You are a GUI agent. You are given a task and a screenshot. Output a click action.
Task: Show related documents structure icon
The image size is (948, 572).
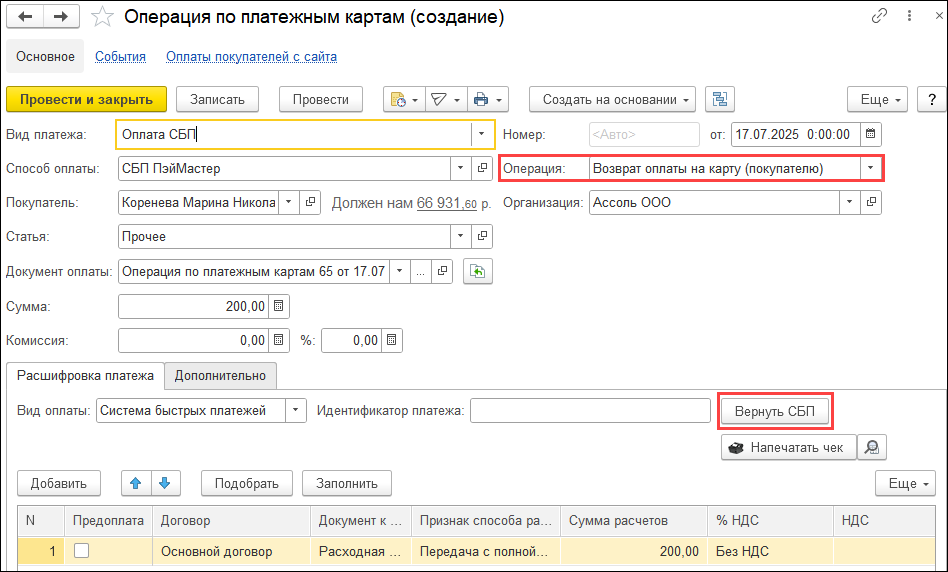[719, 99]
